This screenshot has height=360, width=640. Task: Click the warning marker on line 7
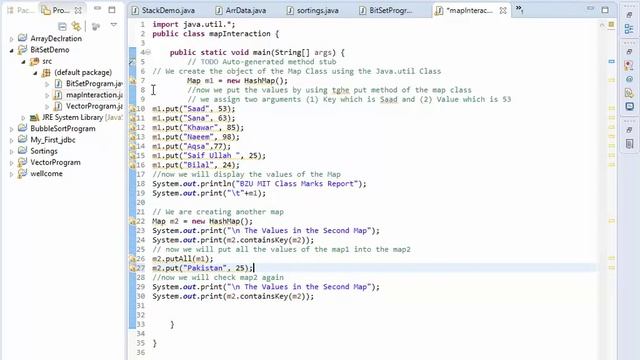[132, 81]
